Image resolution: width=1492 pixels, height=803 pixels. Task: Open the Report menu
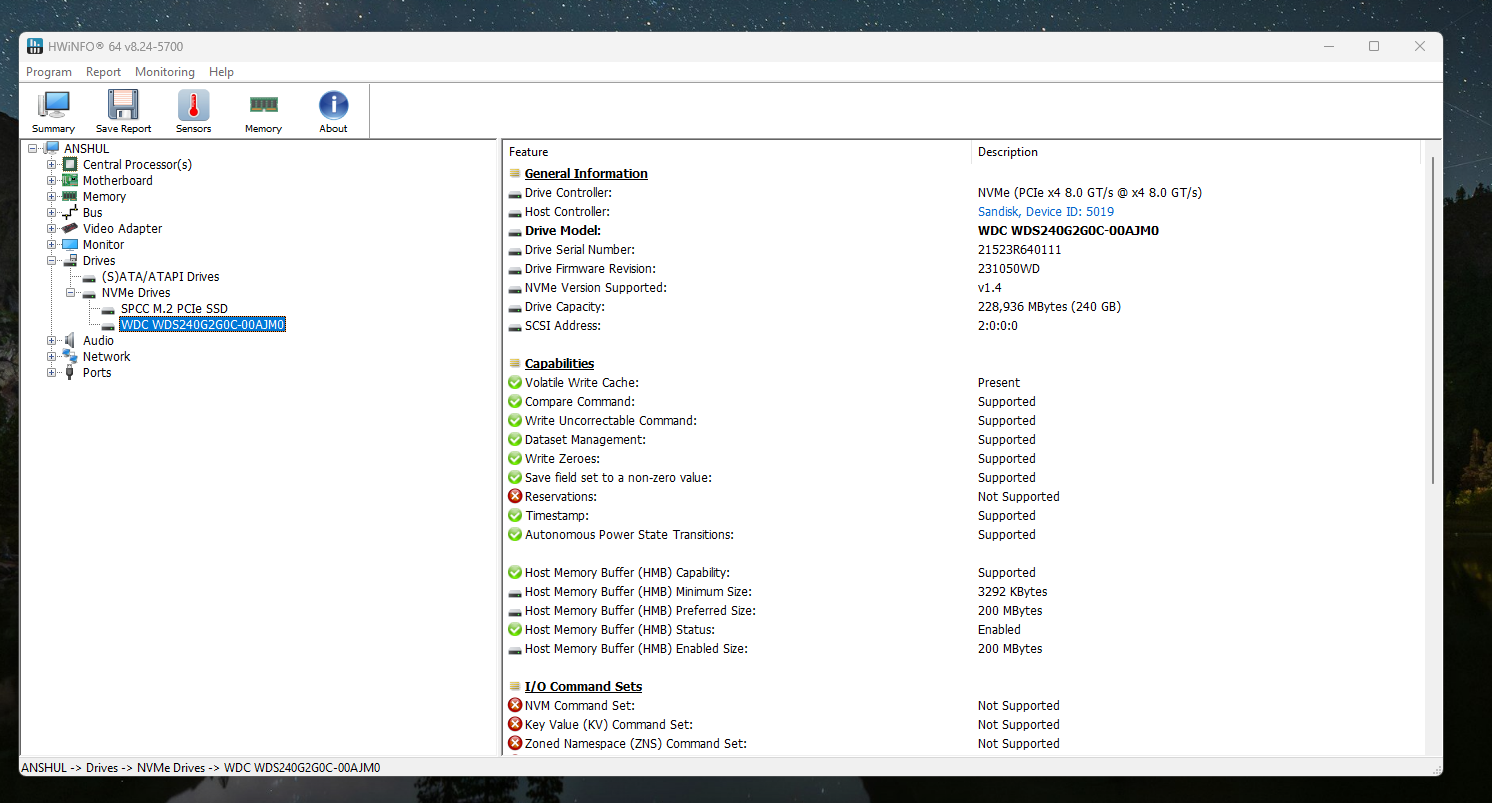click(x=103, y=72)
